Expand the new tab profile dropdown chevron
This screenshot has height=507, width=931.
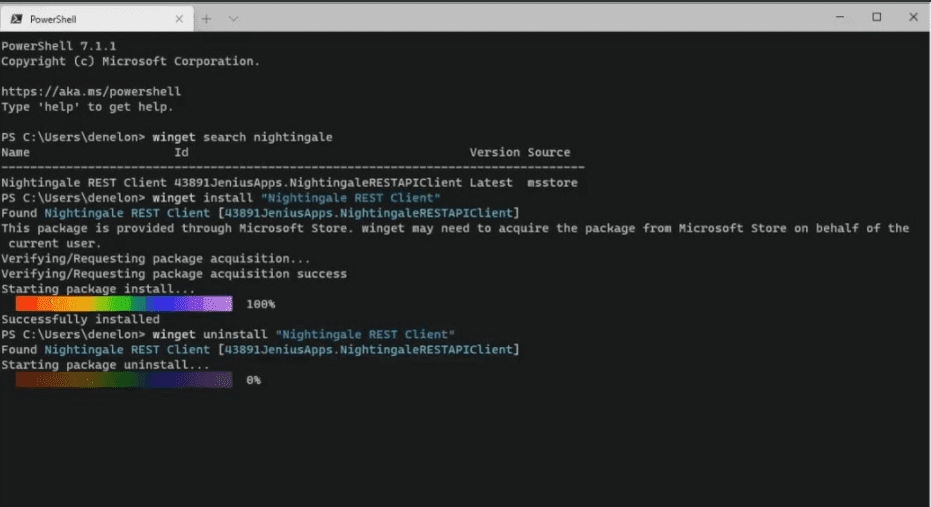pos(233,18)
